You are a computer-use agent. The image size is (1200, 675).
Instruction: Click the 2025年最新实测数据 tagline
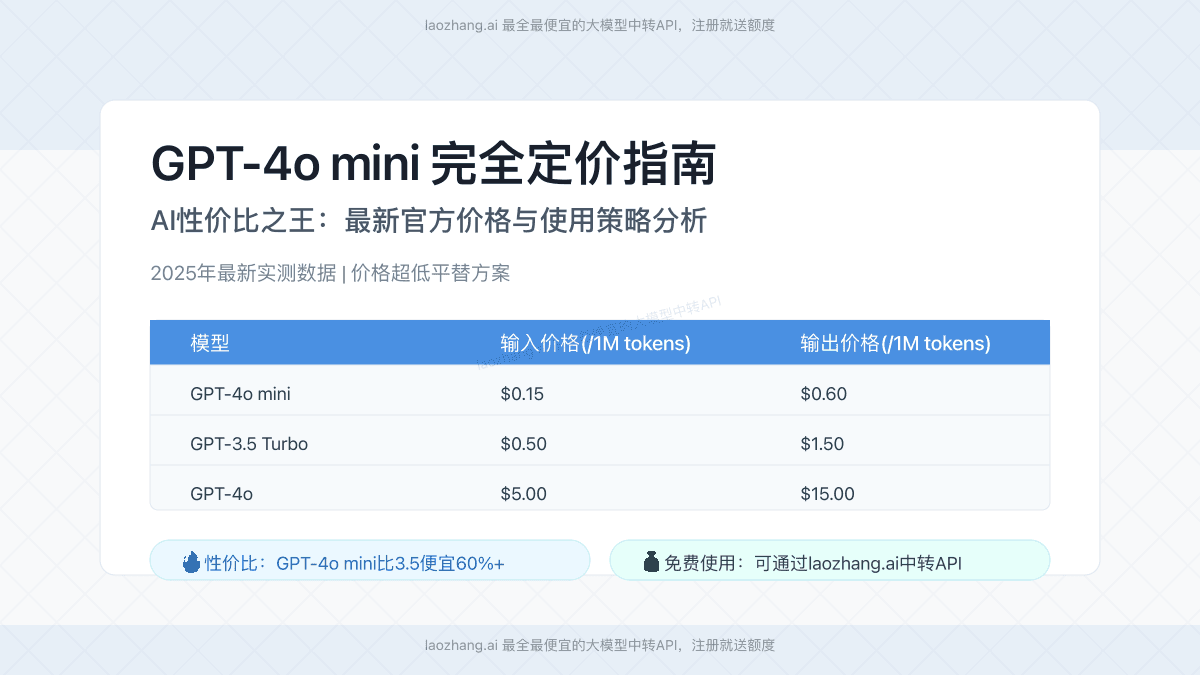click(x=330, y=273)
